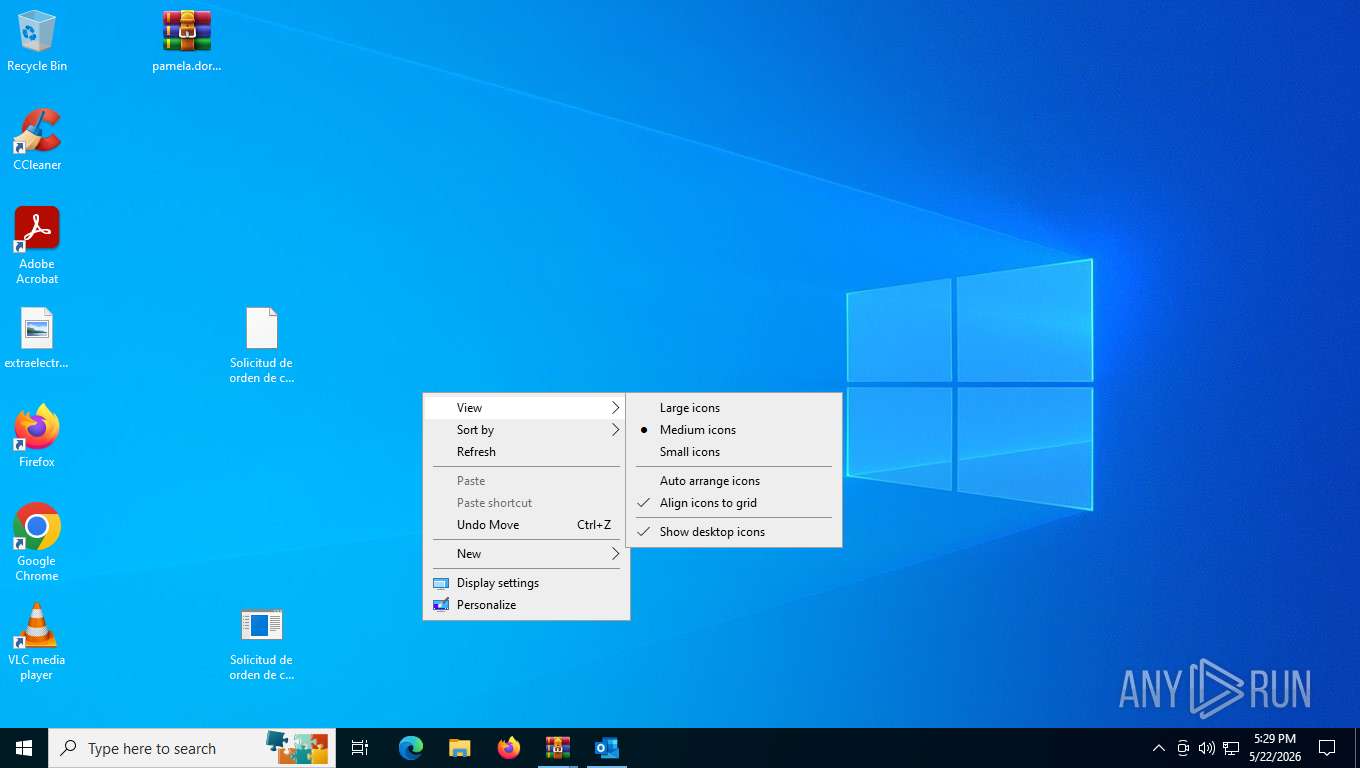1360x768 pixels.
Task: Uncheck Align icons to grid
Action: [734, 503]
